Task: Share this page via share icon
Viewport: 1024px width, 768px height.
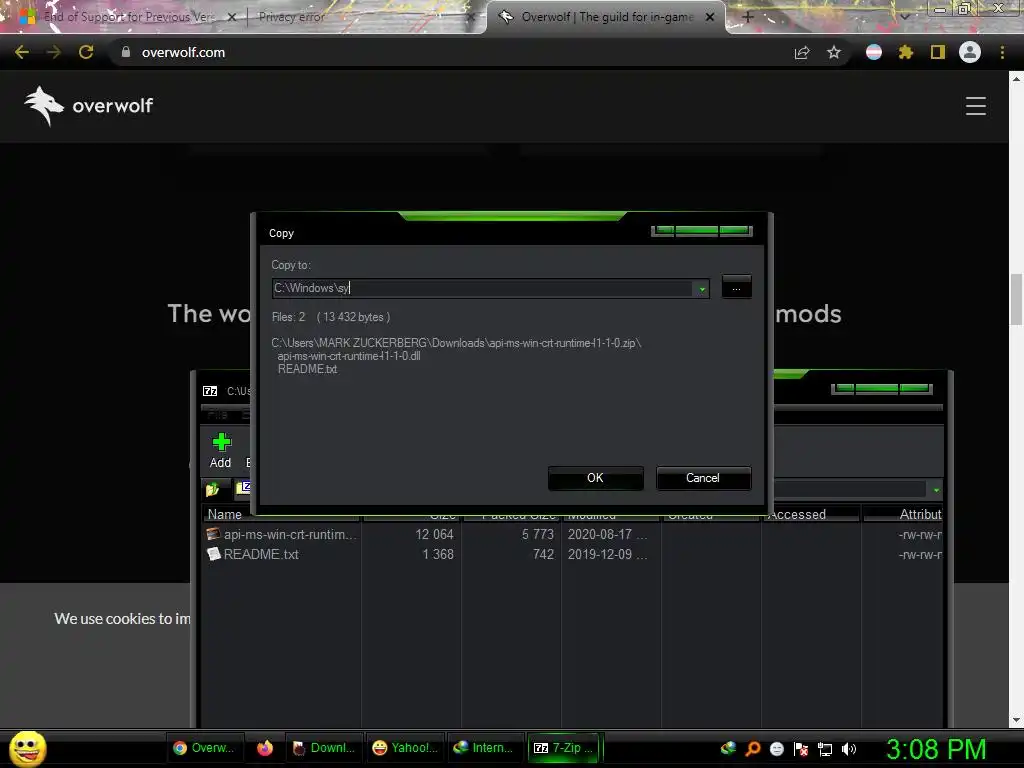Action: point(802,52)
